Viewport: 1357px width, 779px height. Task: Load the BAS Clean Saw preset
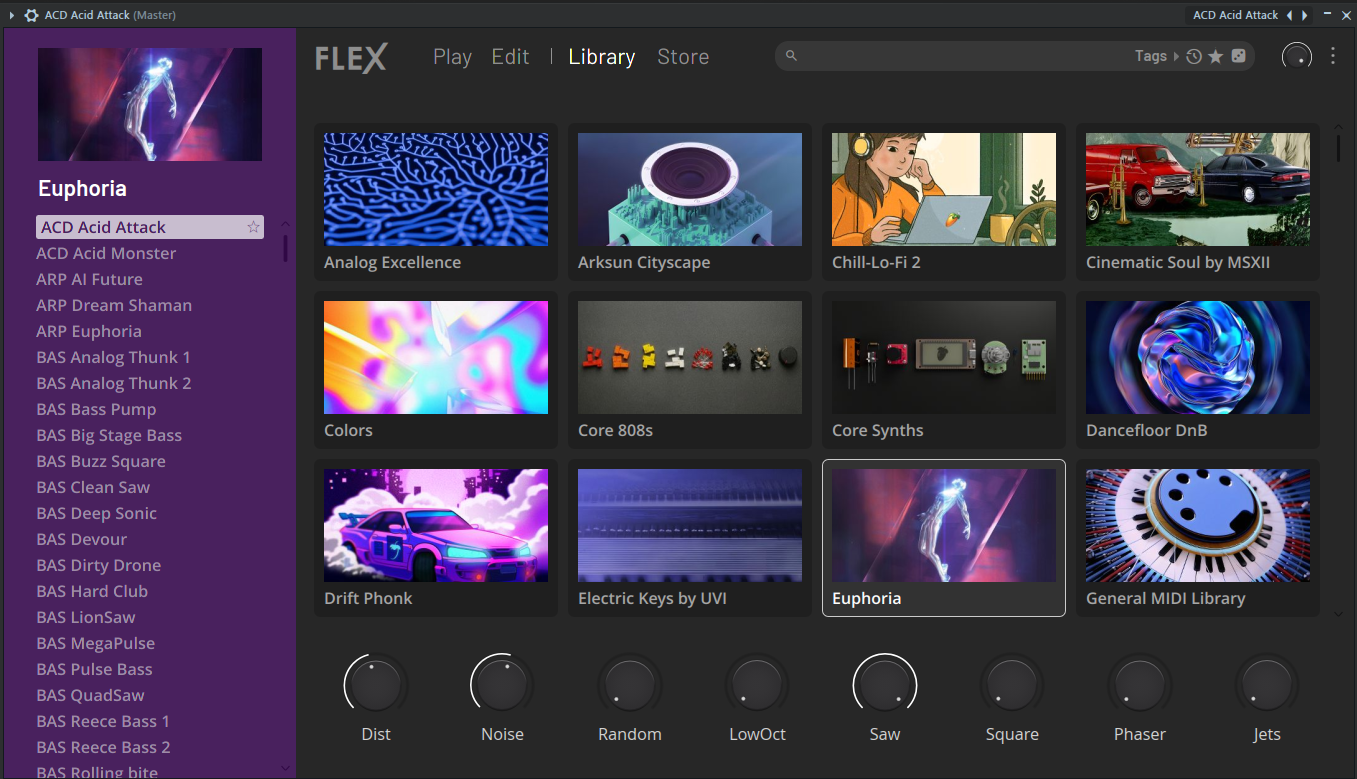(93, 487)
